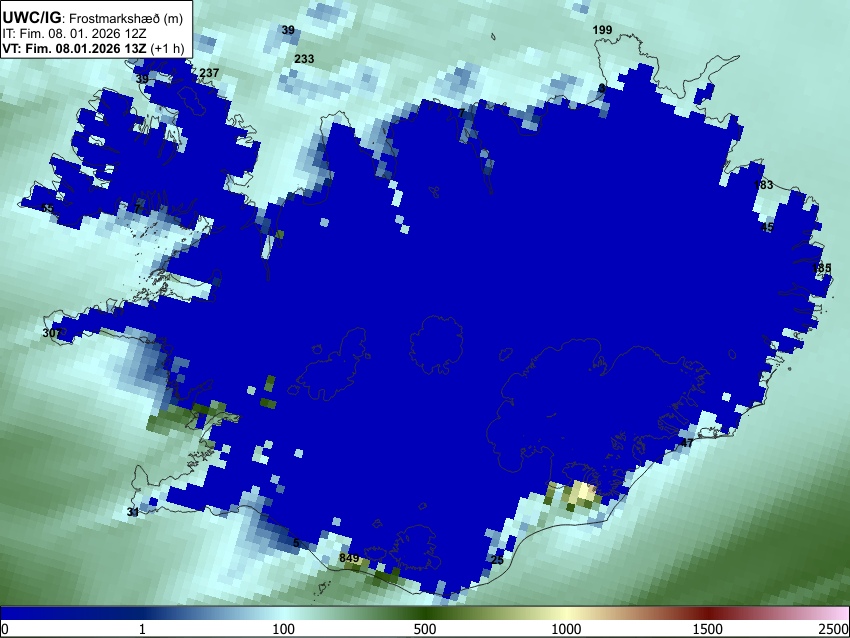Click the 2500 label on the color scale

pos(834,629)
